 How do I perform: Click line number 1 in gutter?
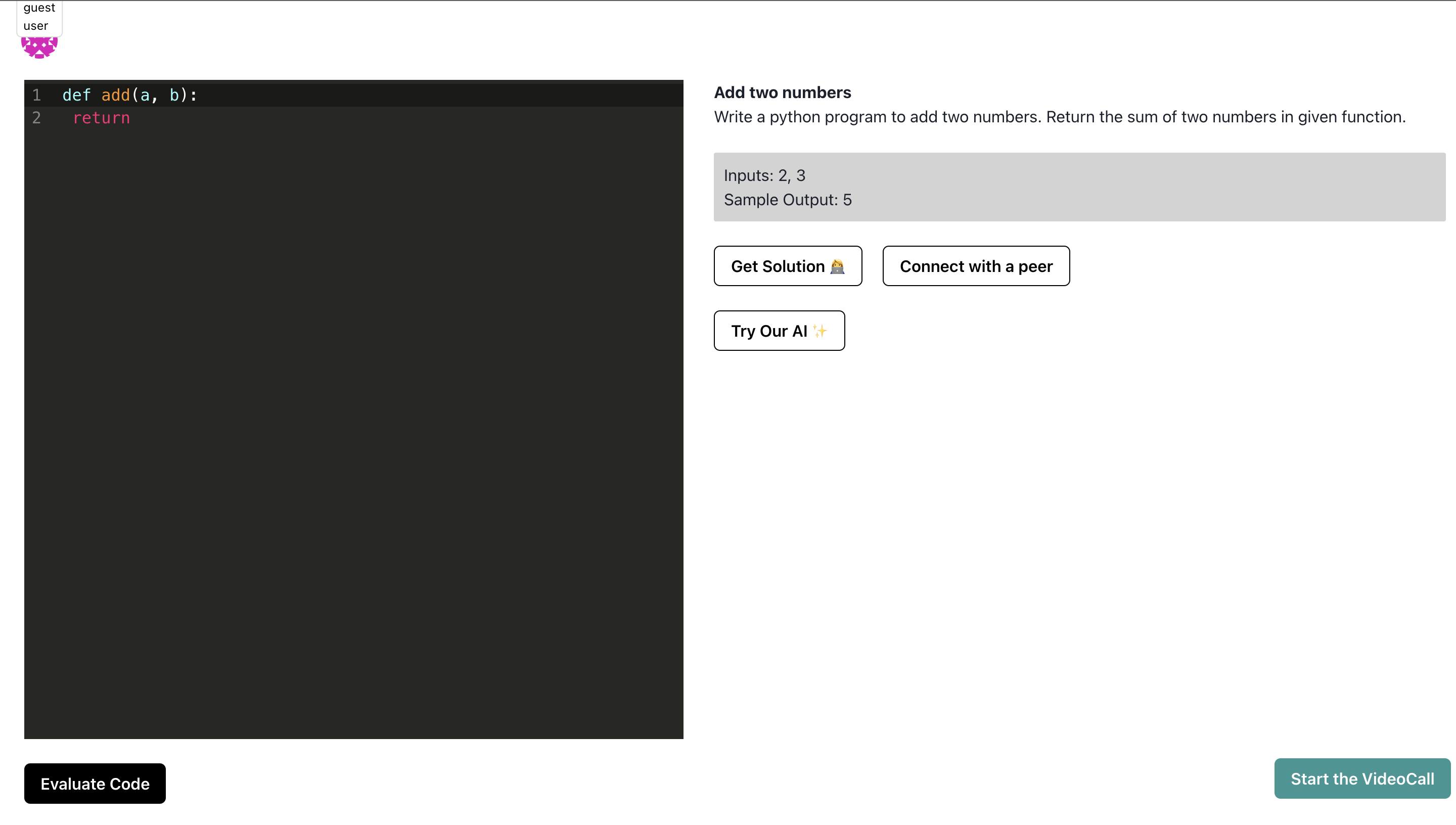point(37,95)
